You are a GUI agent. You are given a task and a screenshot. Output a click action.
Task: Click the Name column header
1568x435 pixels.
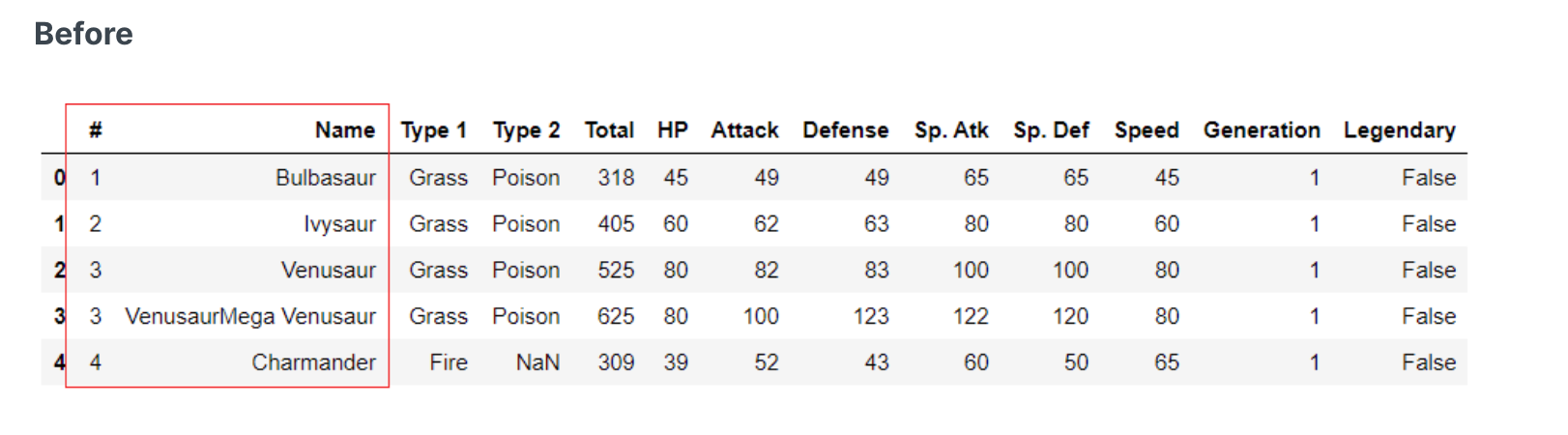(344, 130)
